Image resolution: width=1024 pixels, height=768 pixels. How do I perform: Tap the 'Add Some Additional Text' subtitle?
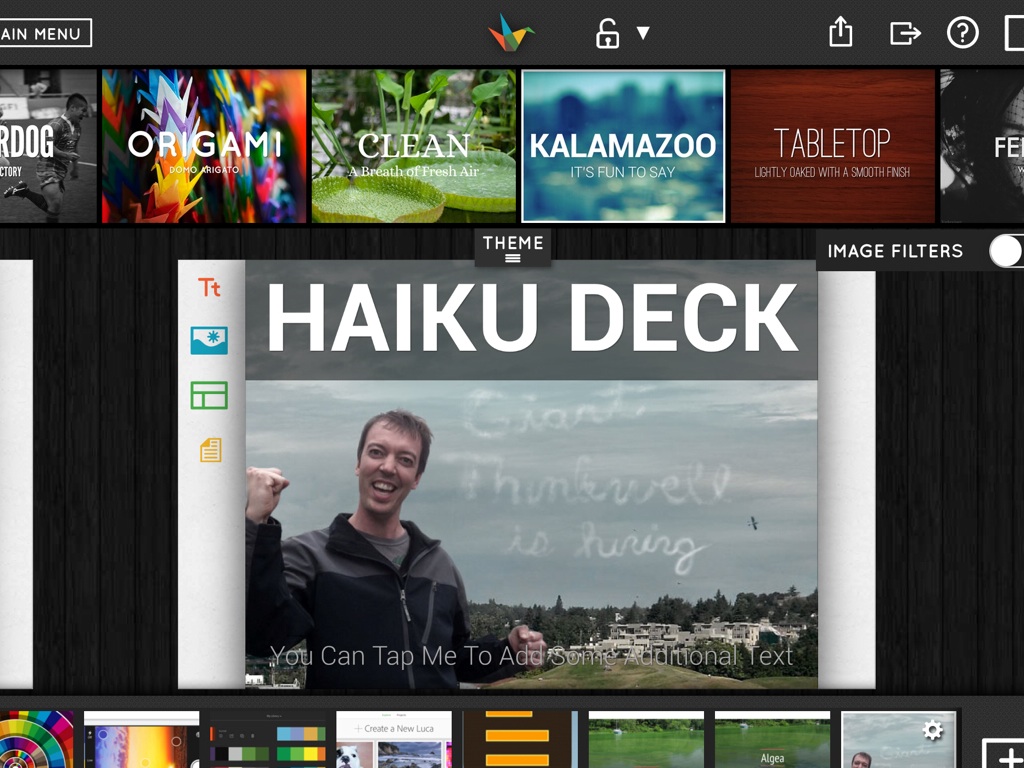[x=531, y=656]
